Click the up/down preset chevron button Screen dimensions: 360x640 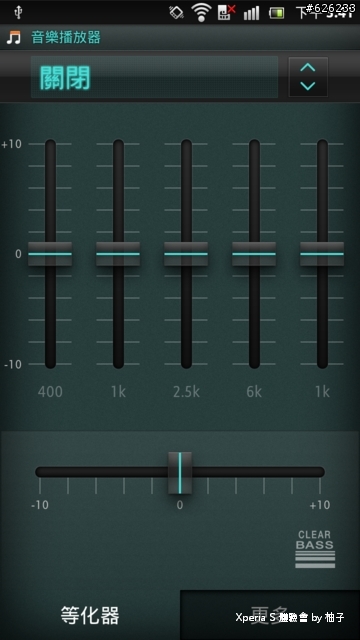pos(308,77)
